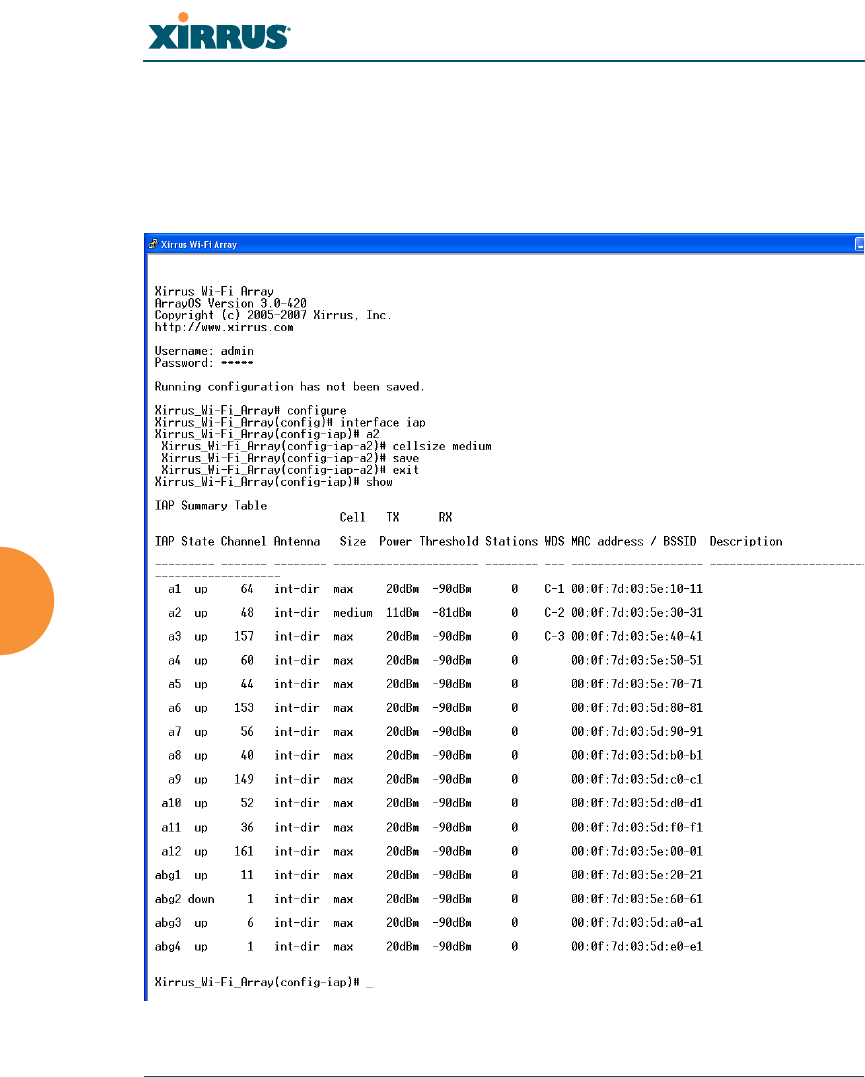Click channel '64' in the a1 row

tap(247, 589)
